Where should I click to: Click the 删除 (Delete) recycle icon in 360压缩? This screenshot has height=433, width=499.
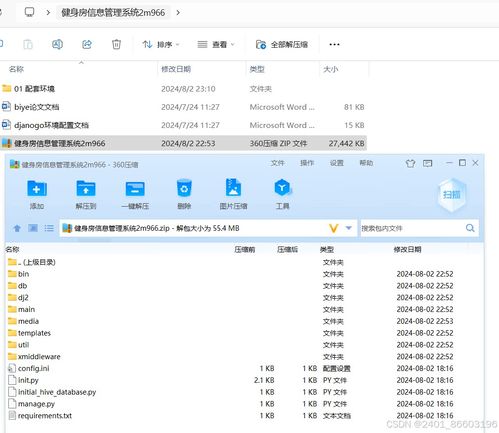184,189
